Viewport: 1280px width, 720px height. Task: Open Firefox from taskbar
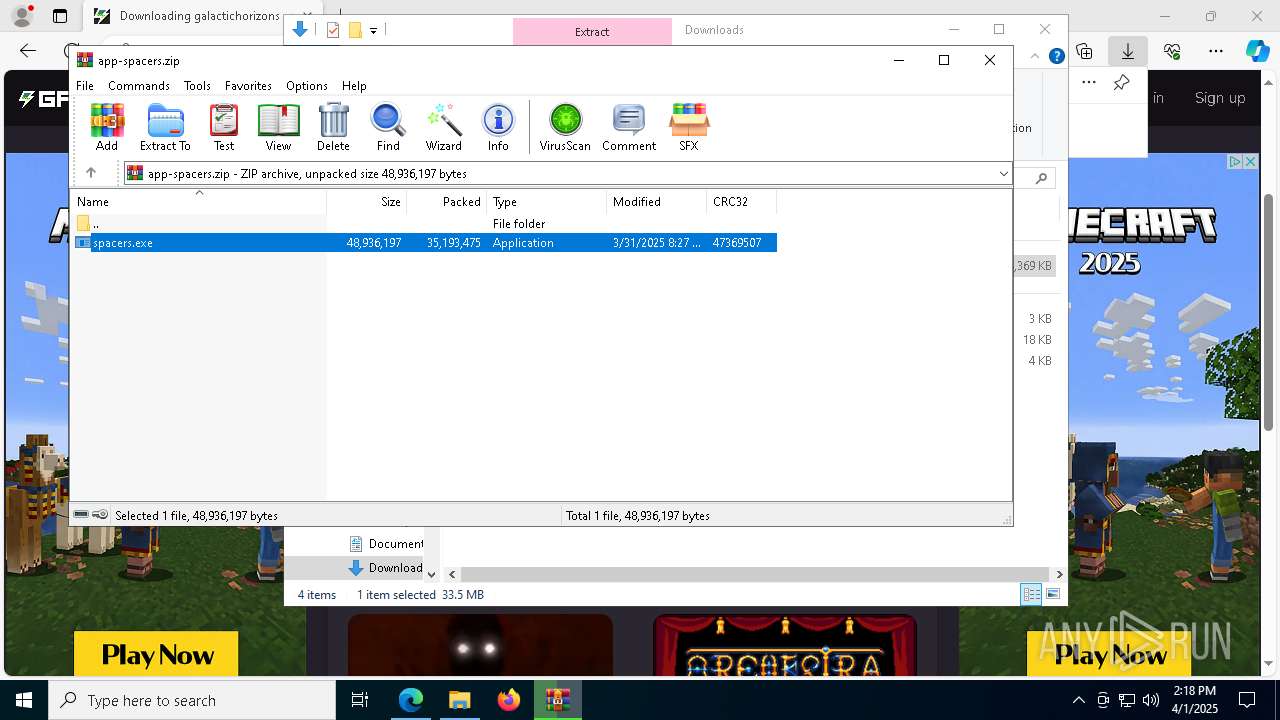pos(509,700)
